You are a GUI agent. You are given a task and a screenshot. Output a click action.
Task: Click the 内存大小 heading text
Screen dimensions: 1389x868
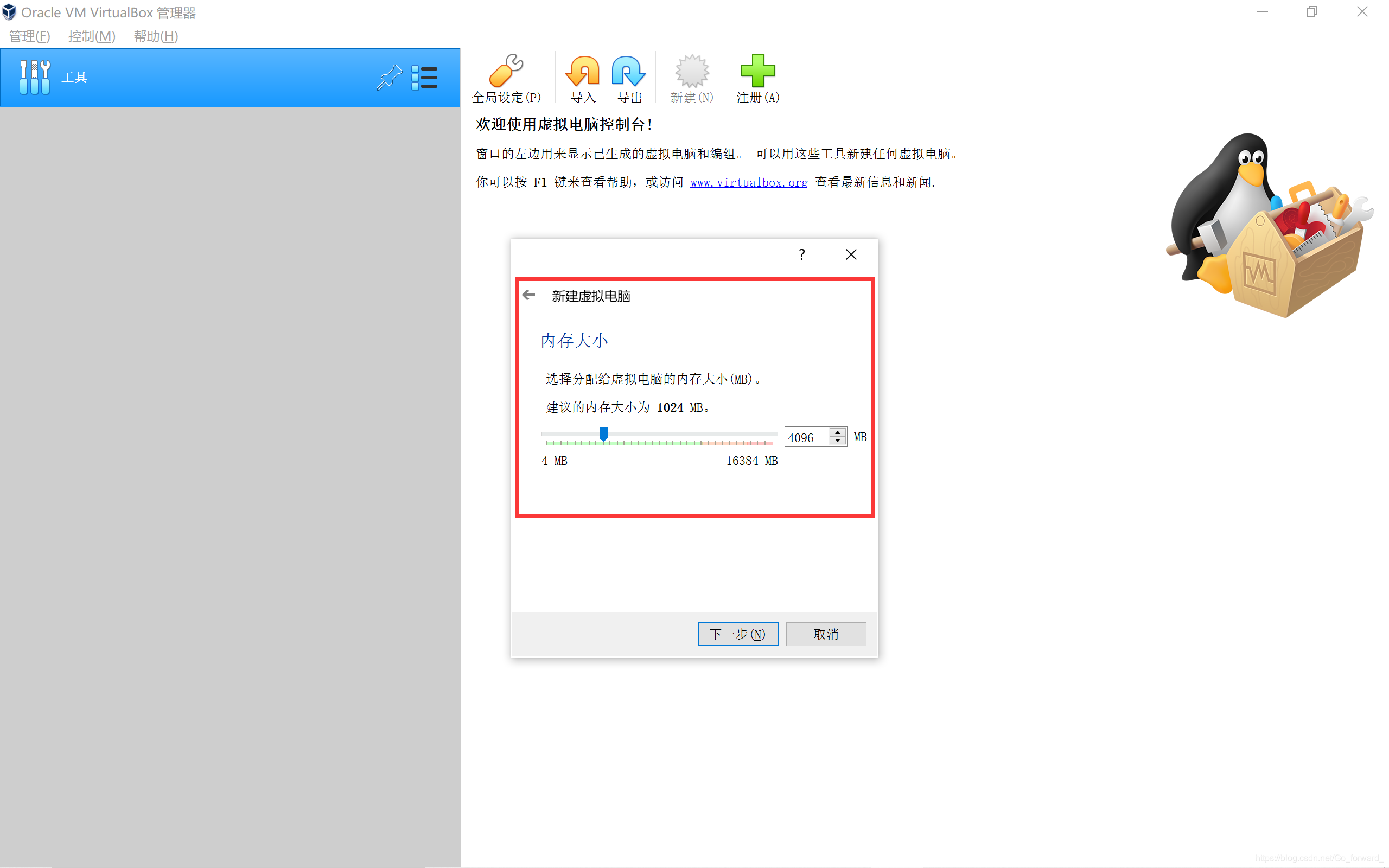[574, 341]
